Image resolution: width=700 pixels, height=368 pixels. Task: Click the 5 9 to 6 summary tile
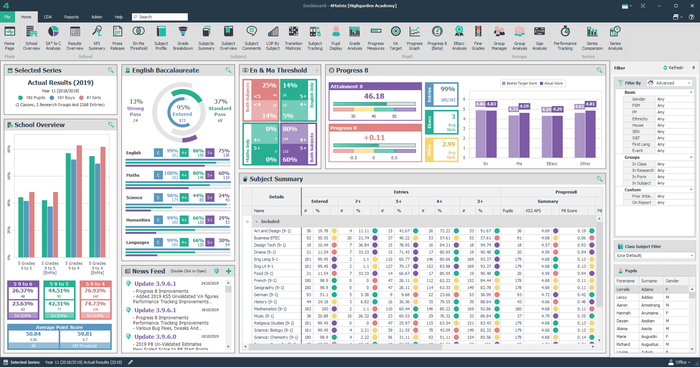(x=23, y=300)
